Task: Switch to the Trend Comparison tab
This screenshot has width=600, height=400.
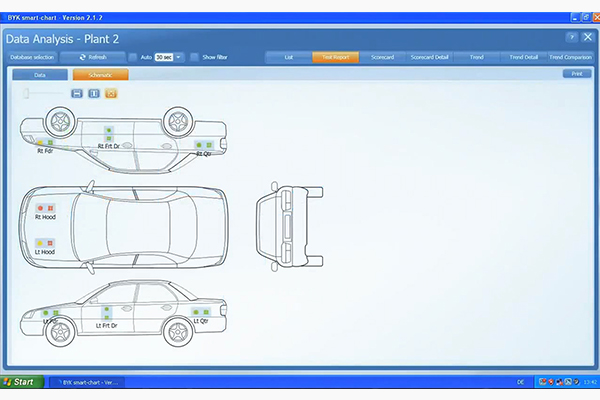Action: (x=569, y=57)
